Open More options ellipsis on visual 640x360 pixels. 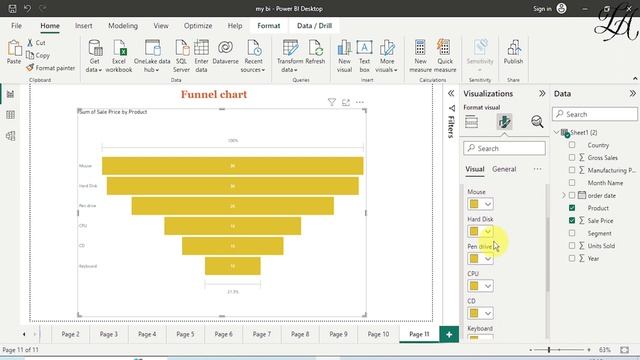pos(360,102)
